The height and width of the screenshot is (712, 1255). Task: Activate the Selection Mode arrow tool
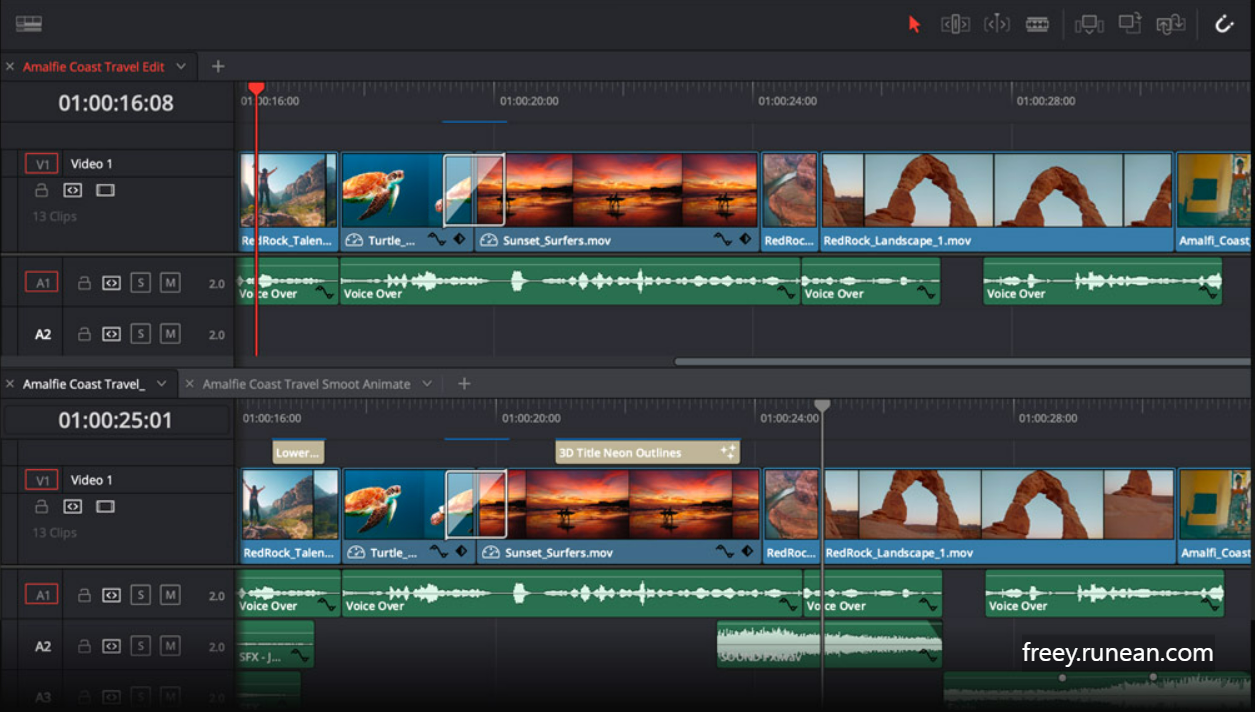[x=912, y=23]
